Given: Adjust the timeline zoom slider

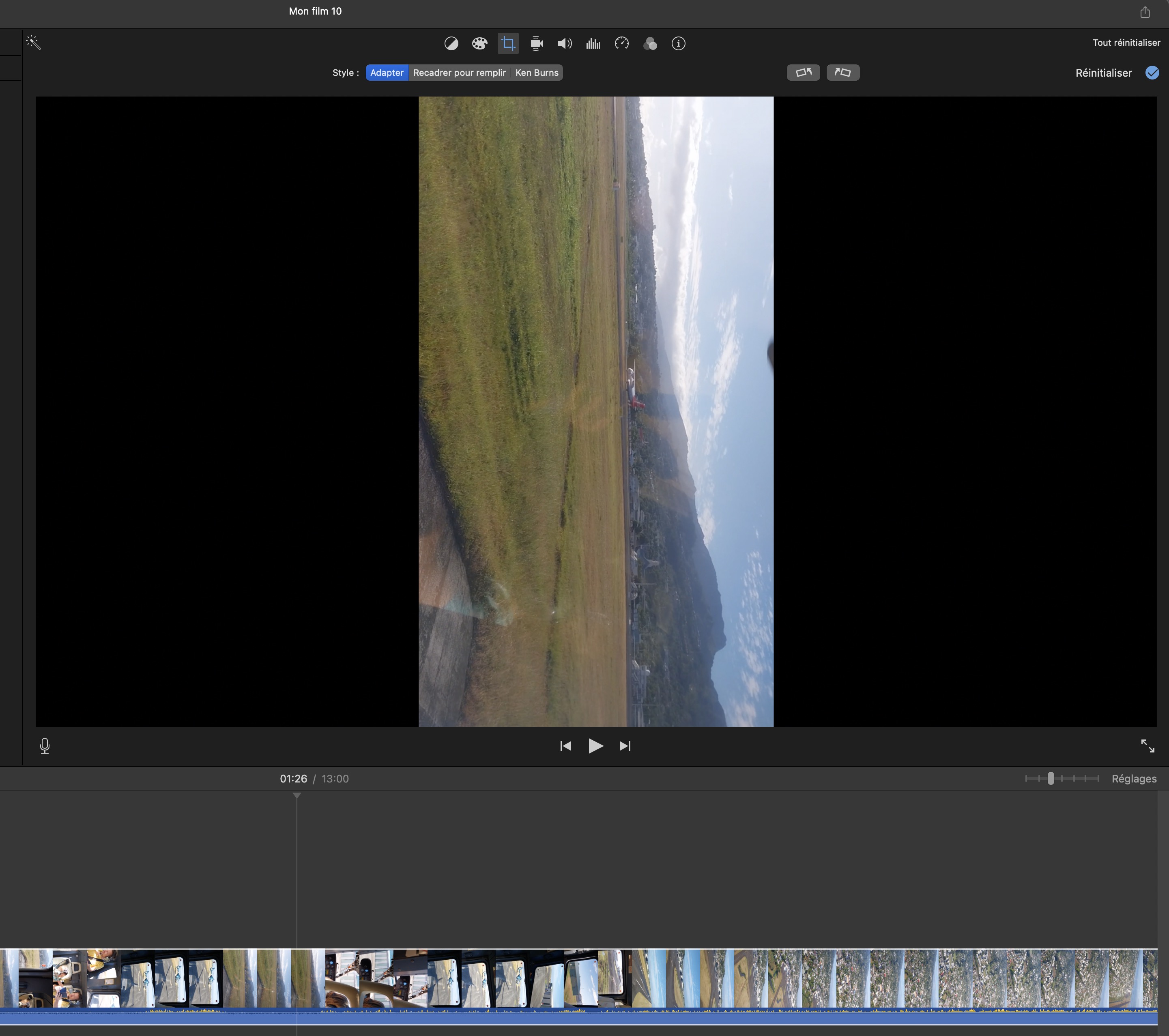Looking at the screenshot, I should (1051, 778).
